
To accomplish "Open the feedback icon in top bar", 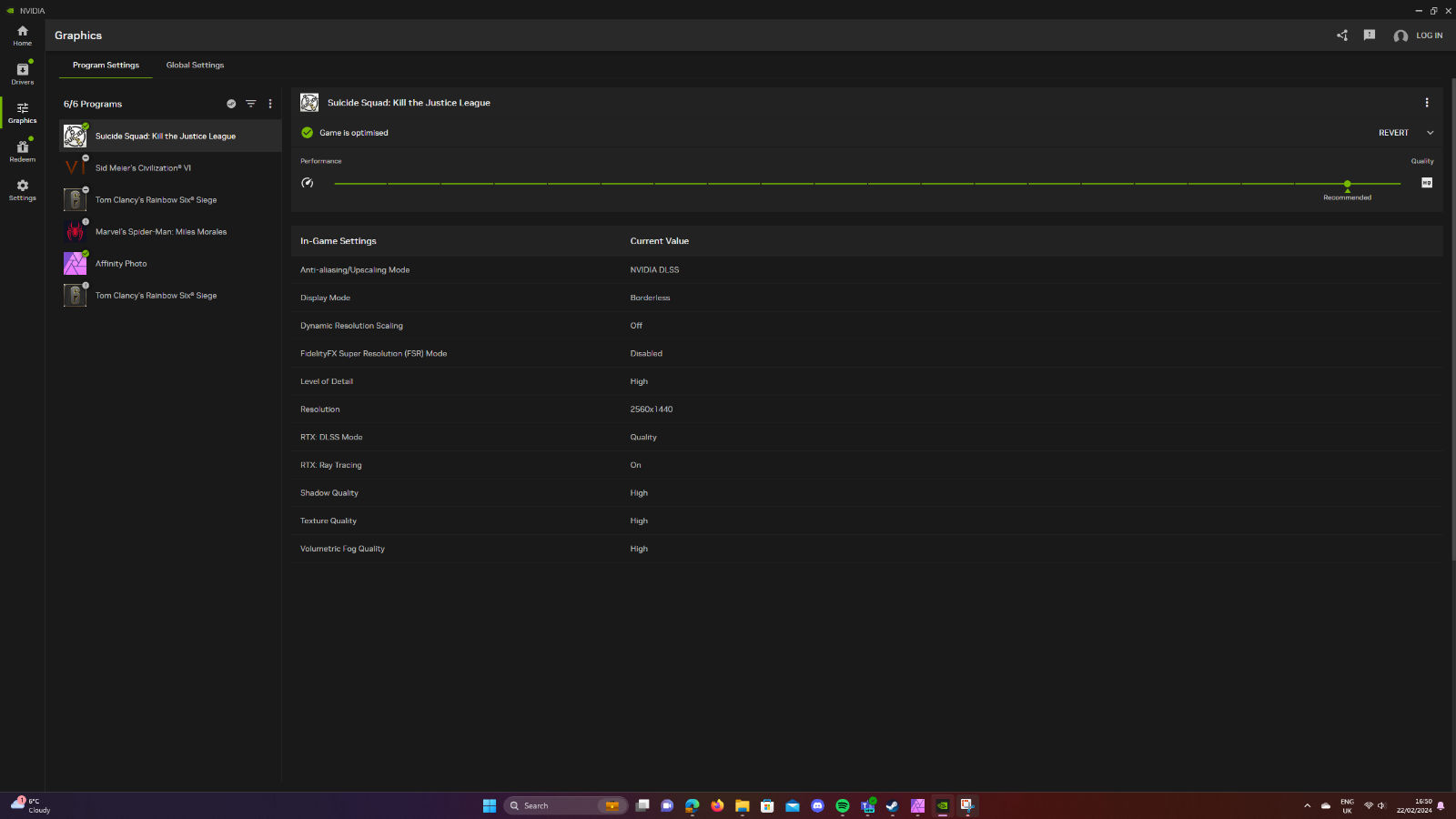I will pos(1369,35).
